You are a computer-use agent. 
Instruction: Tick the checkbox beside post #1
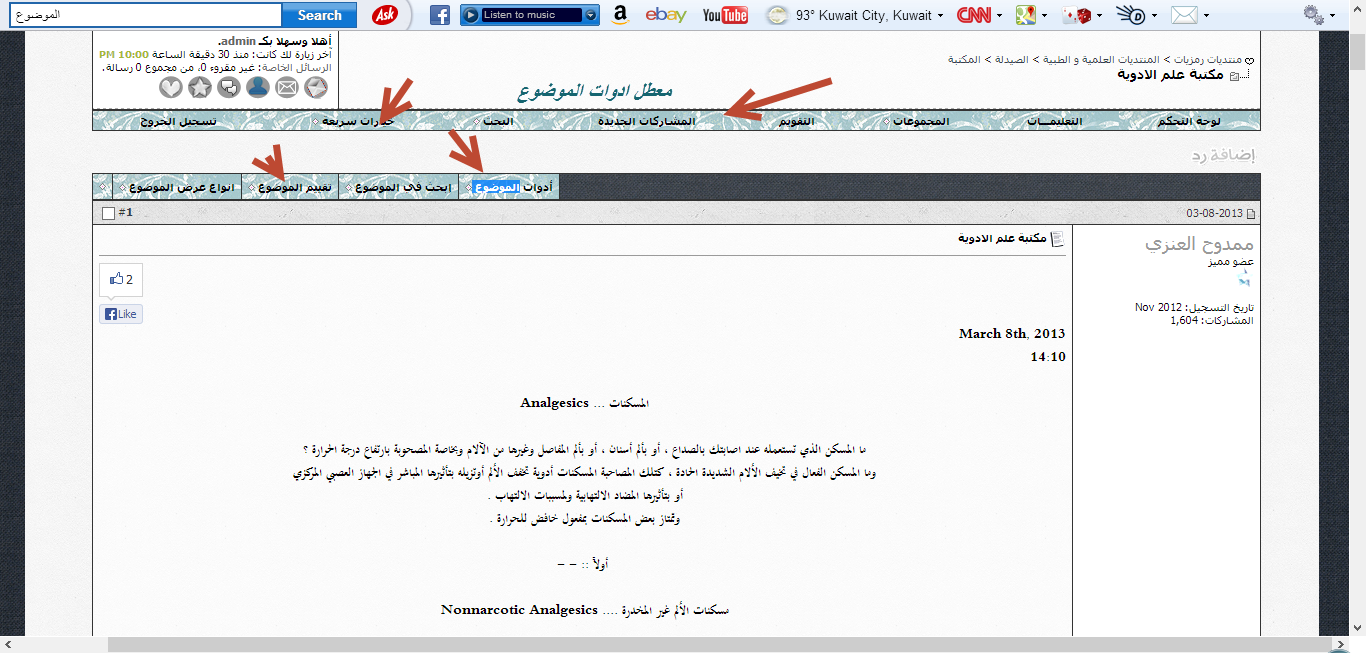109,213
